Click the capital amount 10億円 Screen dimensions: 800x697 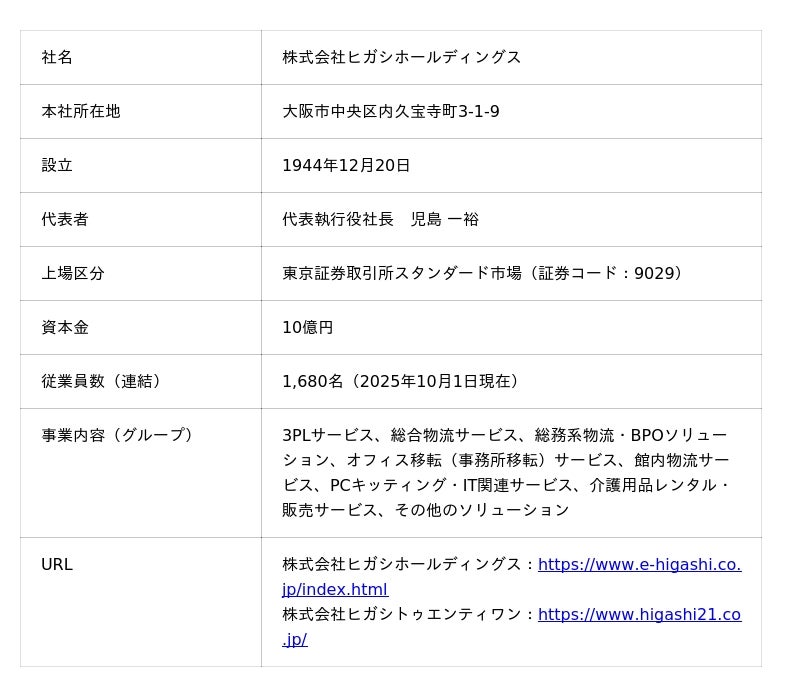click(307, 328)
